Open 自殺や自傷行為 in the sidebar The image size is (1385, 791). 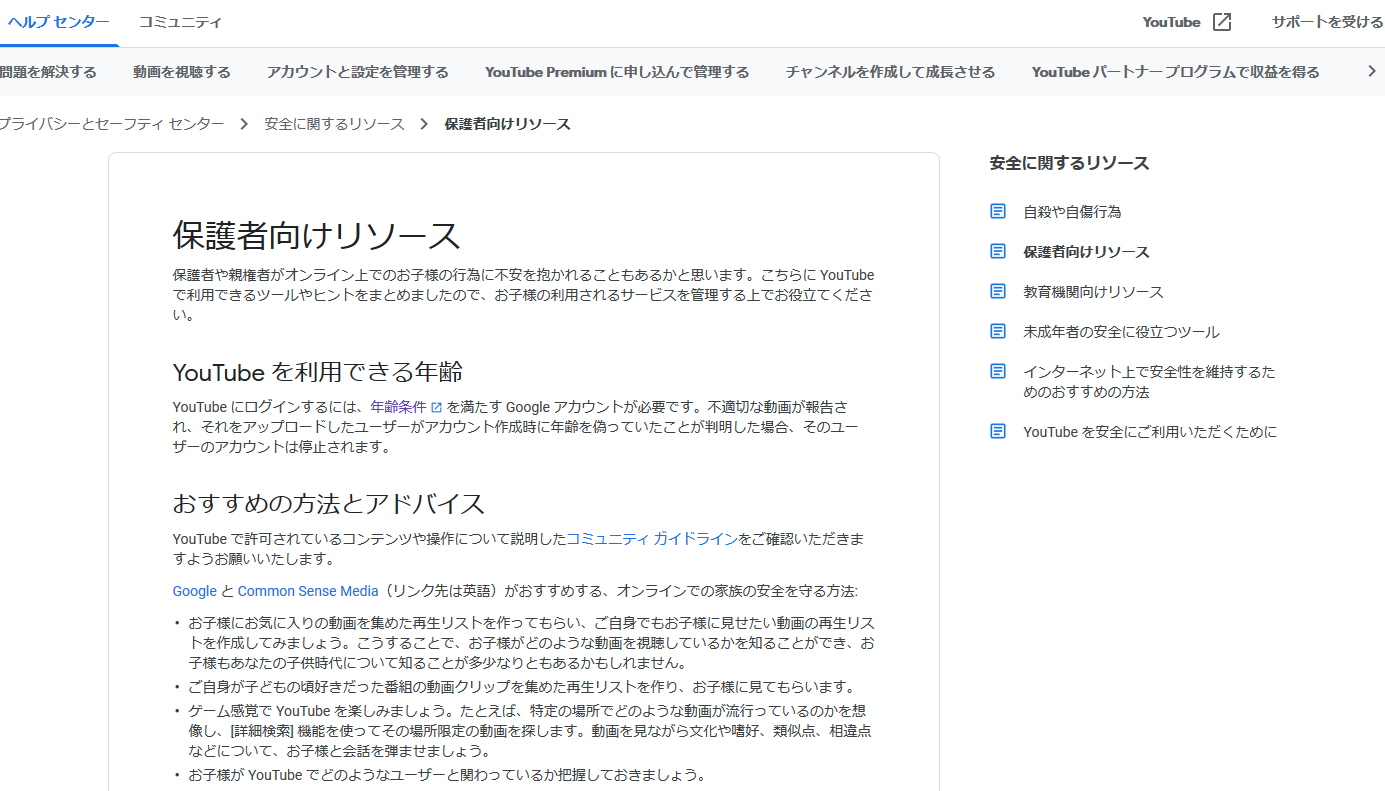click(1072, 212)
